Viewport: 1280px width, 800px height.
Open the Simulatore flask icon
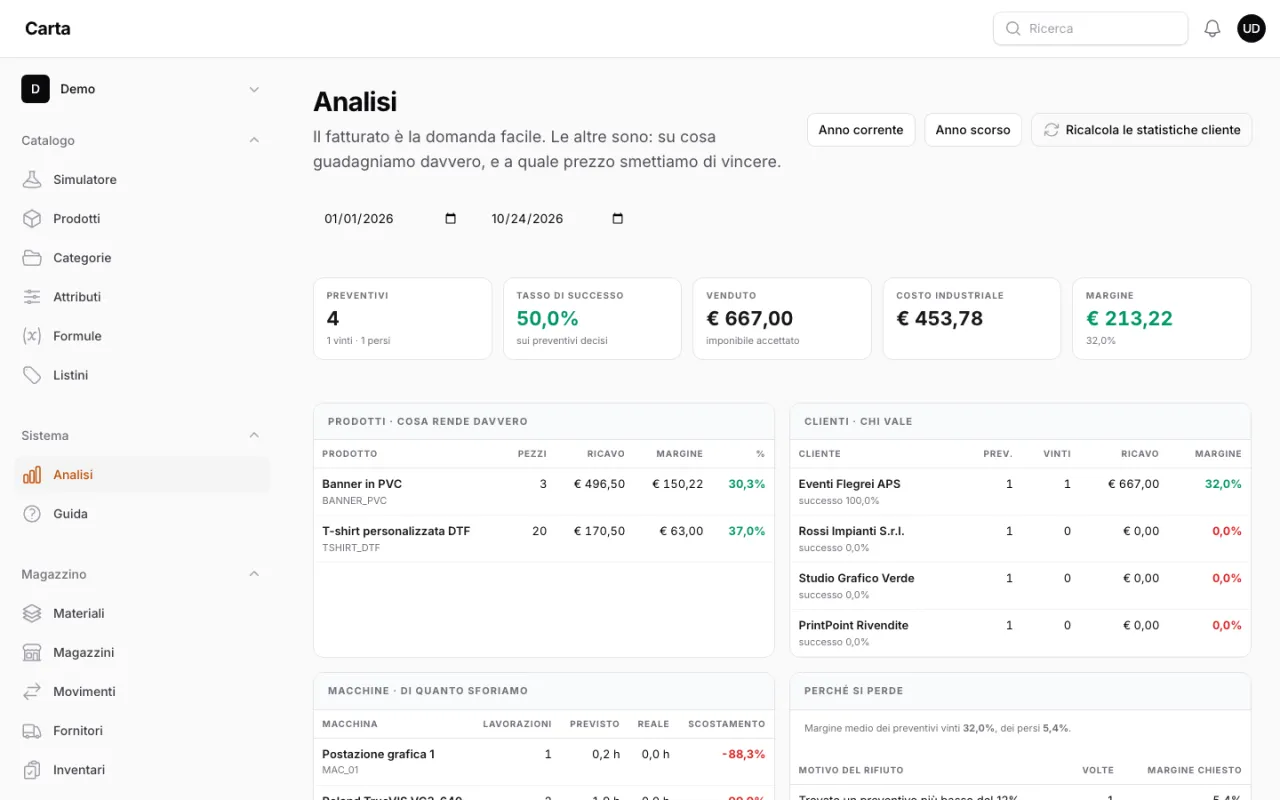[x=32, y=180]
